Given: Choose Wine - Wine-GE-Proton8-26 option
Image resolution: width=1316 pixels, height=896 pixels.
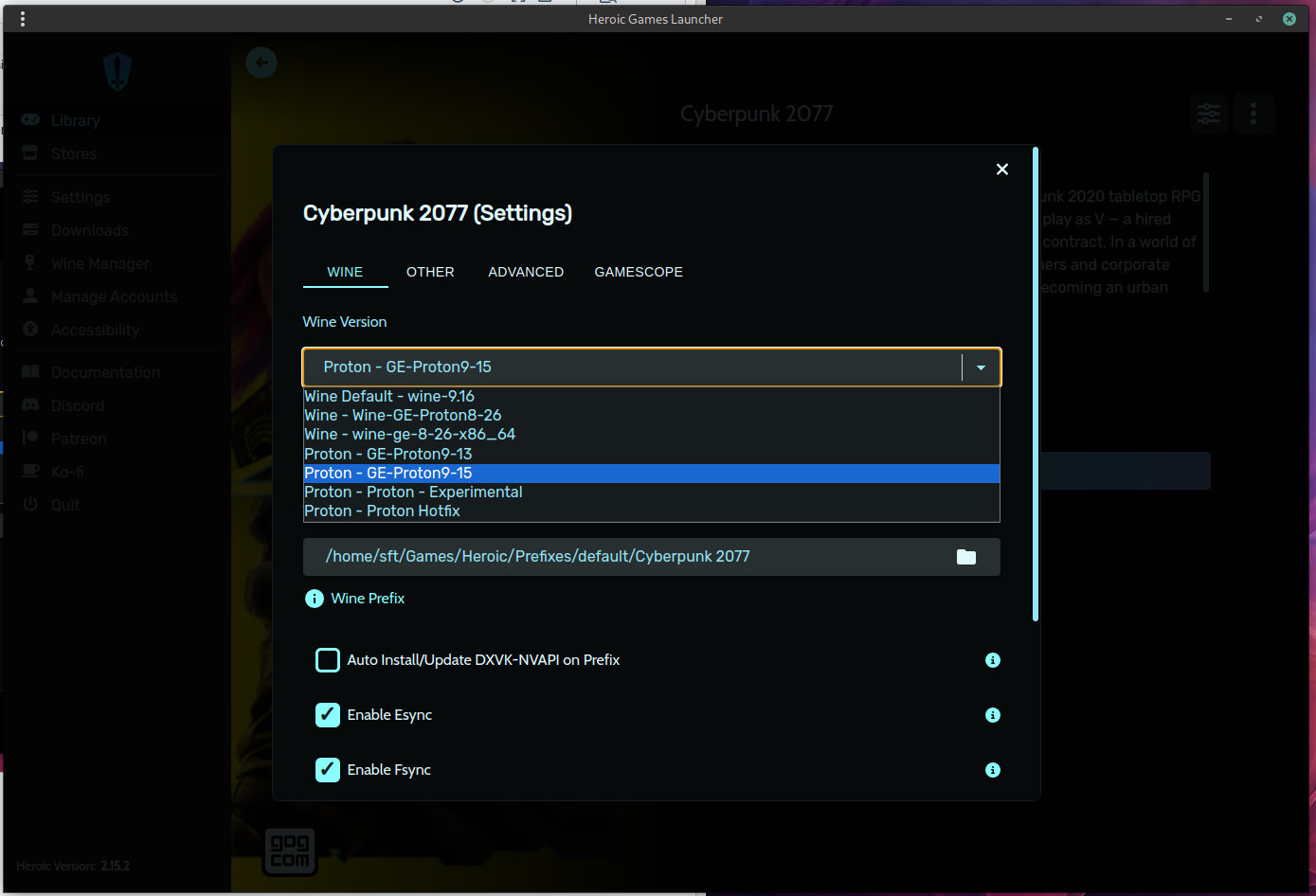Looking at the screenshot, I should coord(651,416).
